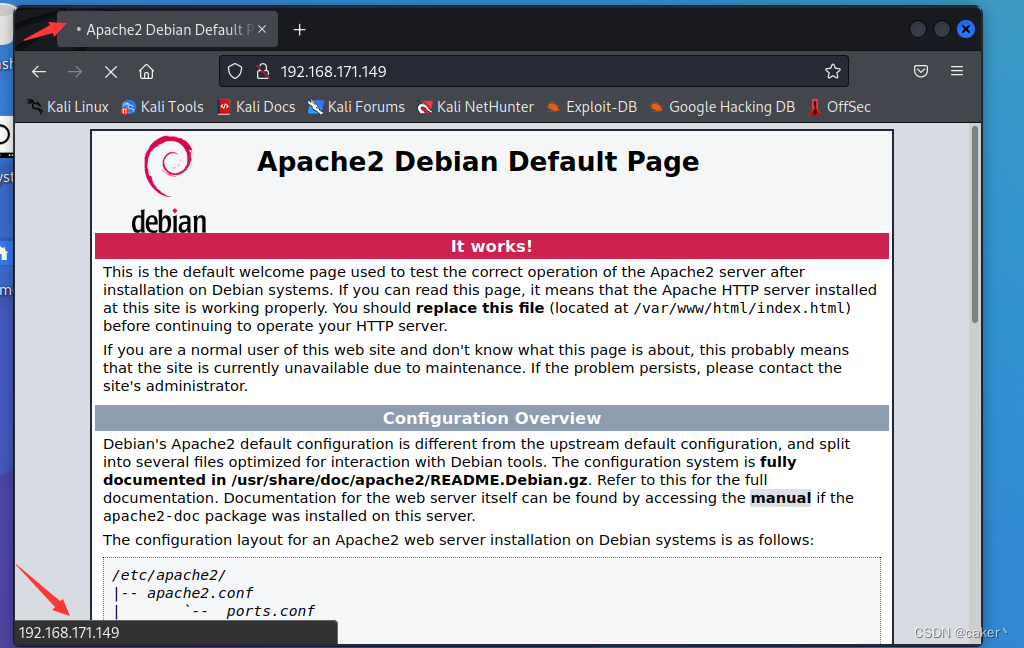Focus the address bar showing 192.168.171.149
This screenshot has height=648, width=1024.
(x=534, y=71)
